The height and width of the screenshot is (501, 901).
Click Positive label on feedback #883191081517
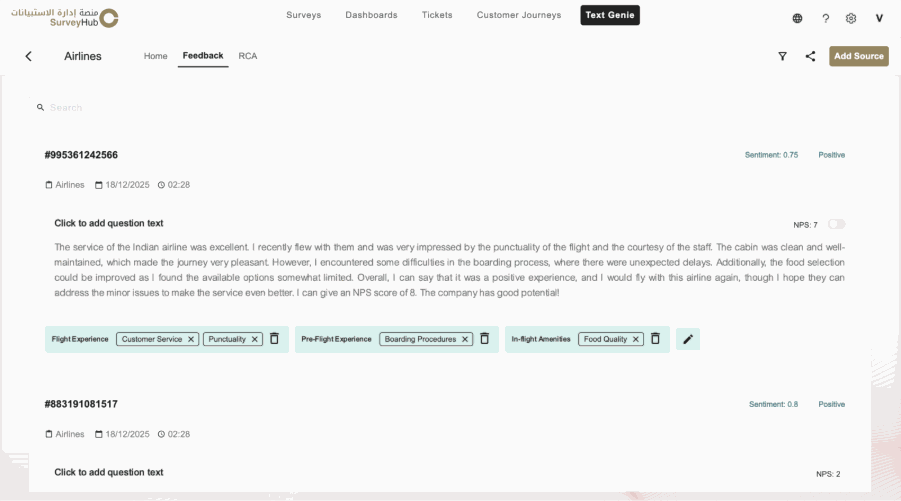[x=831, y=404]
